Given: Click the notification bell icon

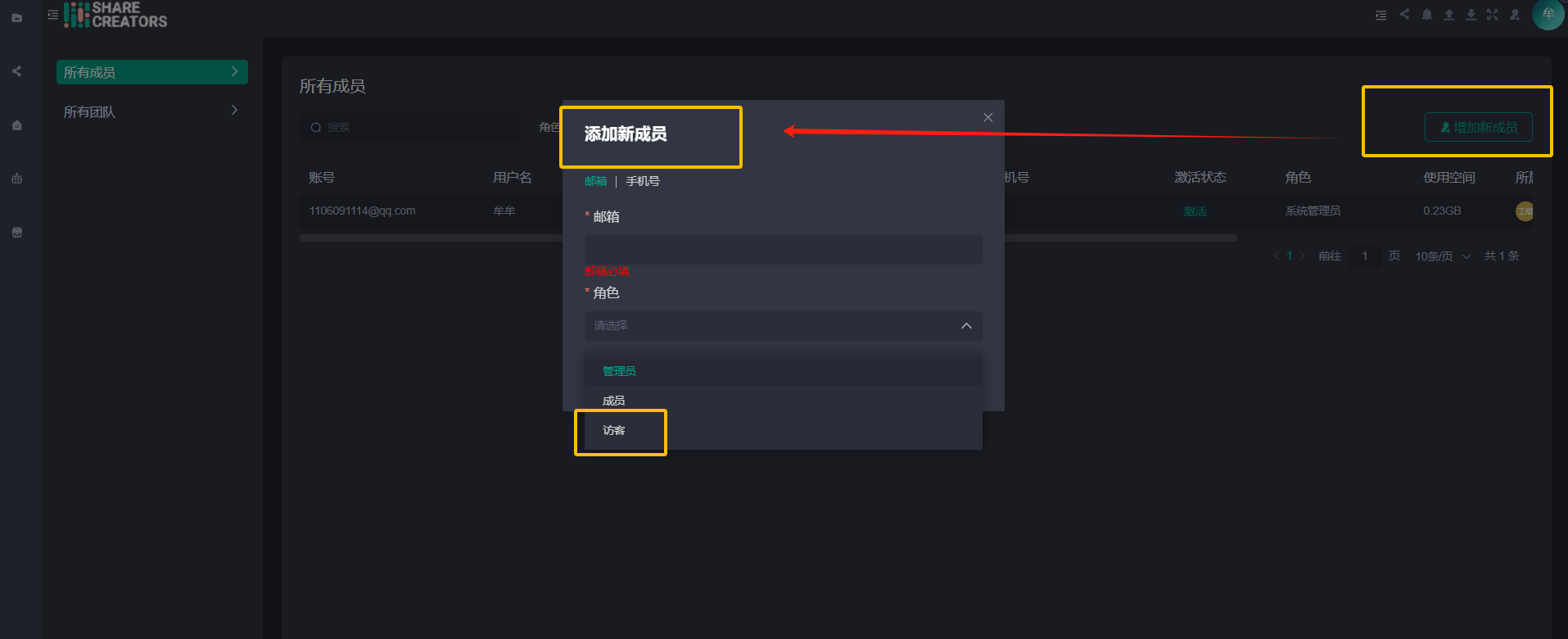Looking at the screenshot, I should tap(1427, 15).
